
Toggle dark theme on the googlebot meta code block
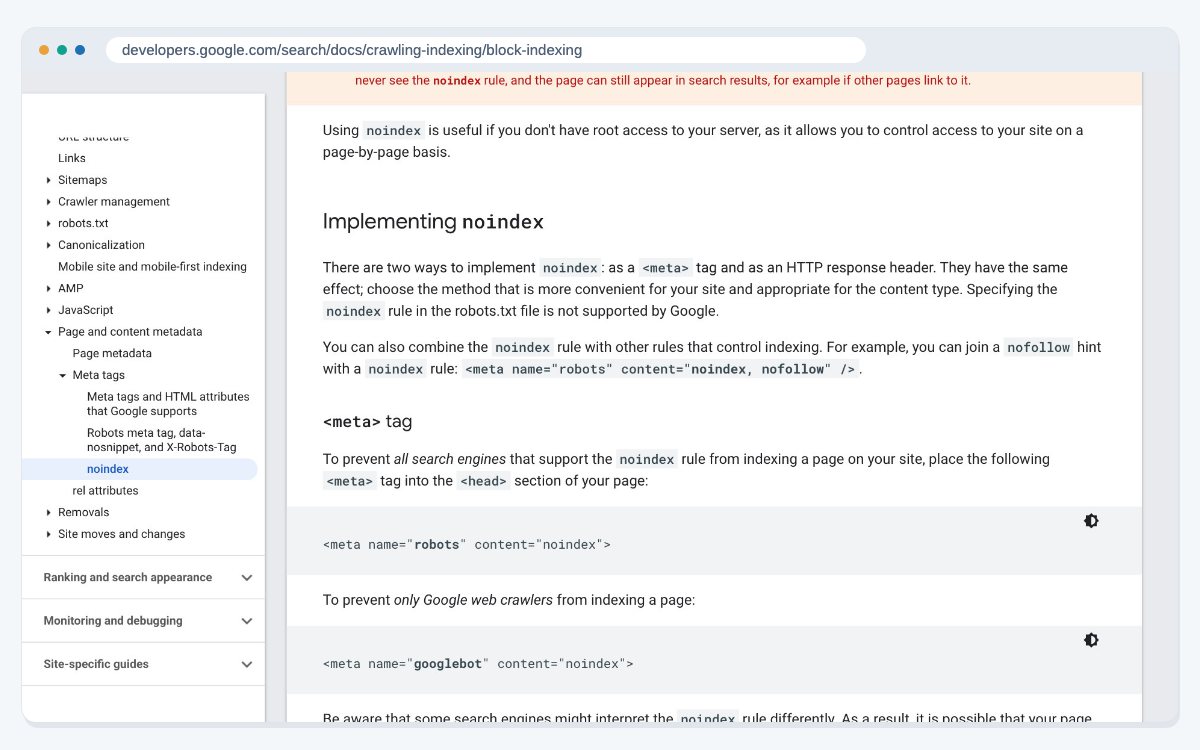(1091, 640)
